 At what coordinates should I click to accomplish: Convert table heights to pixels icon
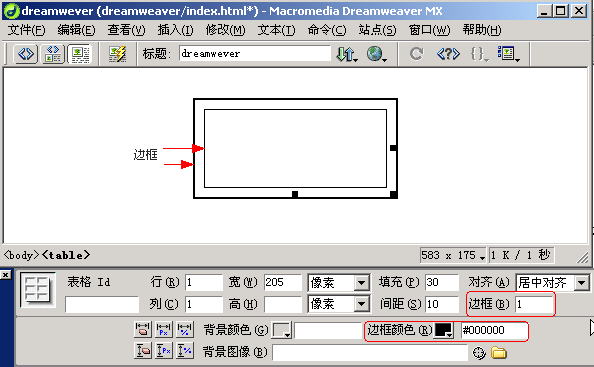click(x=164, y=350)
